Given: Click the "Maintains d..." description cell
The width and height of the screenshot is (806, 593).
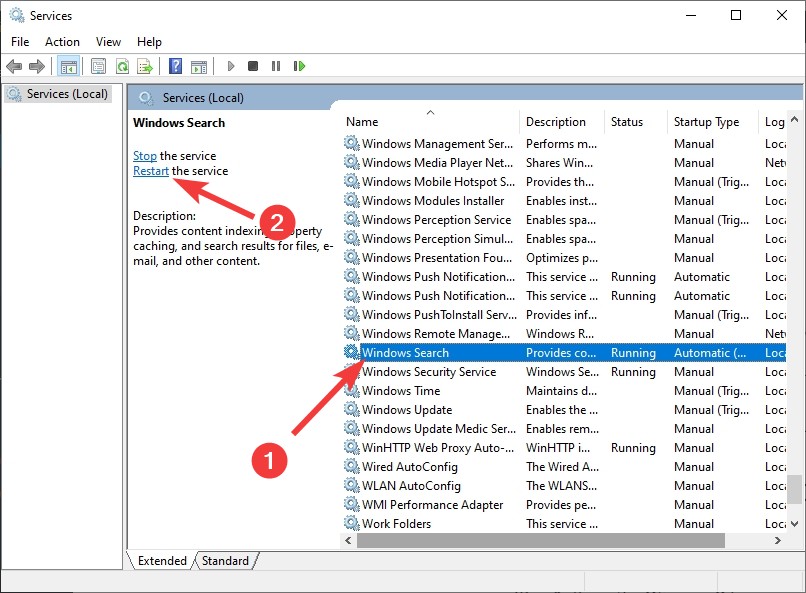Looking at the screenshot, I should click(x=561, y=391).
